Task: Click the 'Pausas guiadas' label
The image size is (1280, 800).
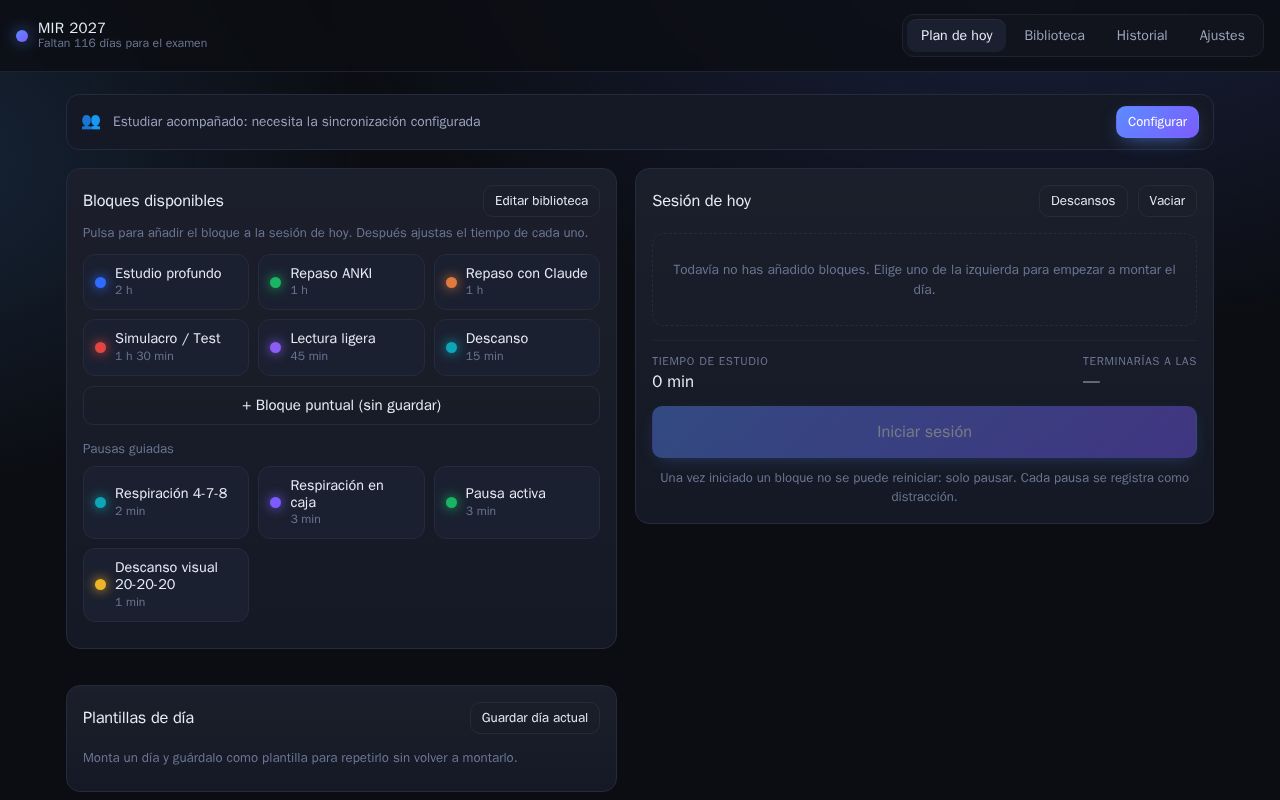Action: click(128, 449)
